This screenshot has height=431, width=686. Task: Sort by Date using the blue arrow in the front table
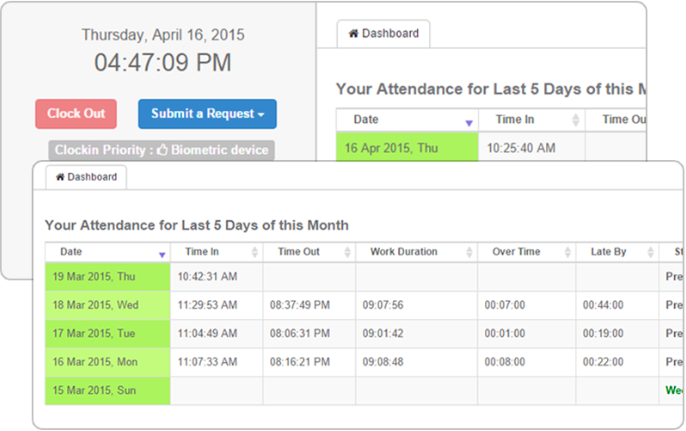click(x=162, y=255)
